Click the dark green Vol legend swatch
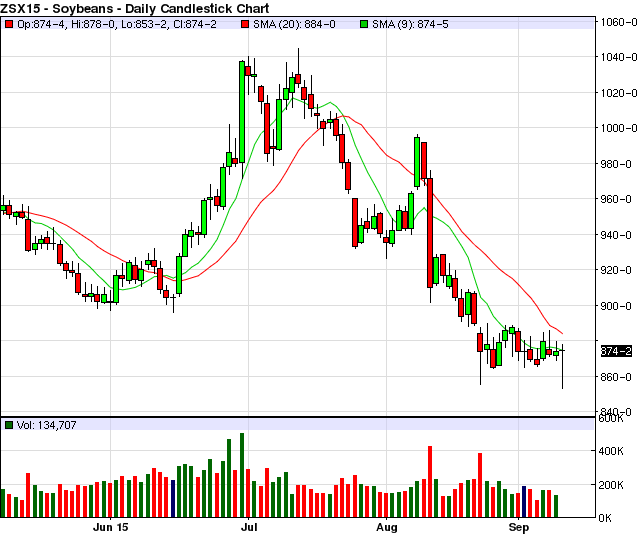The height and width of the screenshot is (536, 640). point(9,425)
